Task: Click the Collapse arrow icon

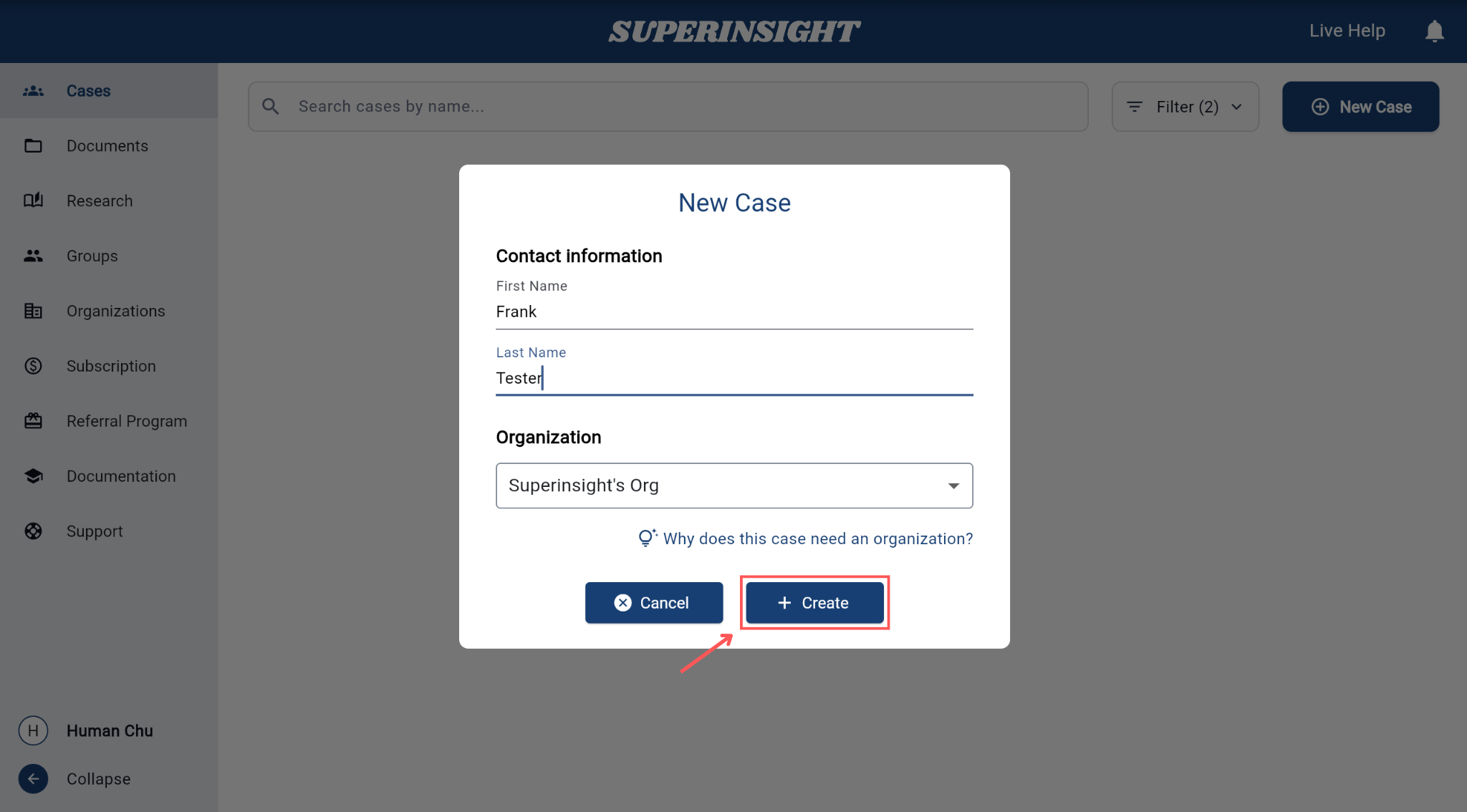Action: pyautogui.click(x=33, y=779)
